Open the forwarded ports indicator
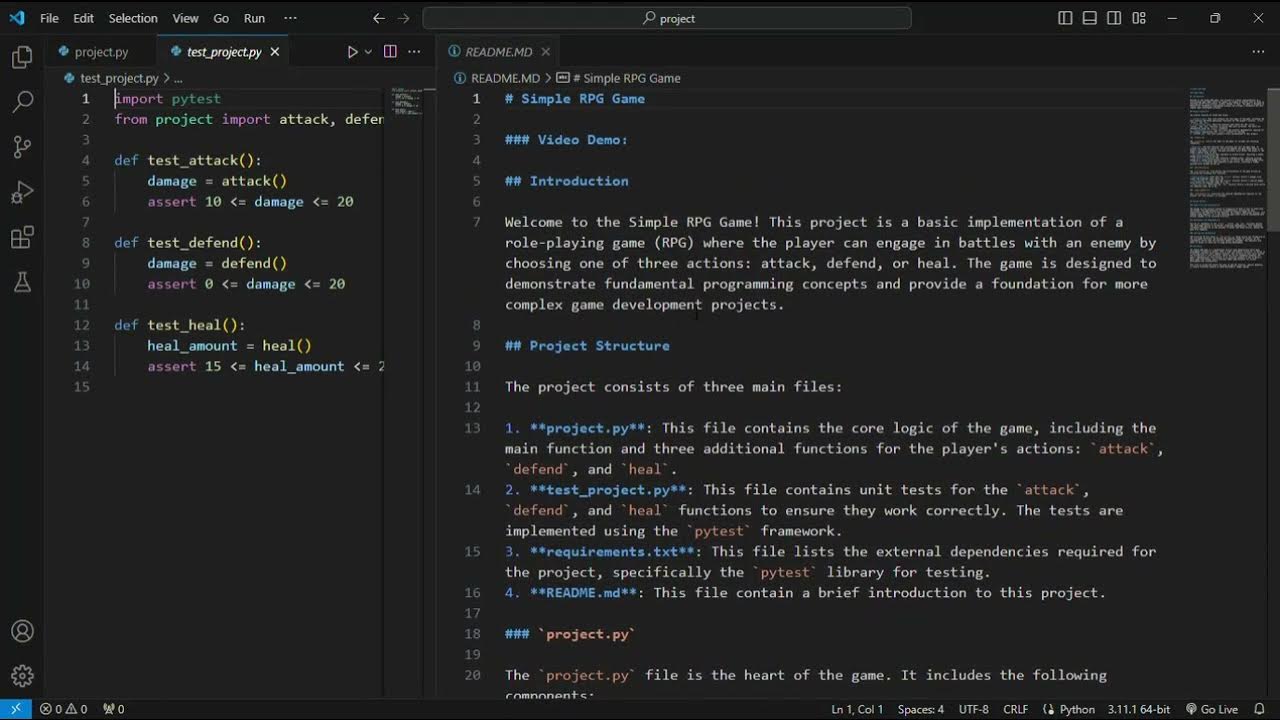The width and height of the screenshot is (1280, 720). tap(114, 709)
